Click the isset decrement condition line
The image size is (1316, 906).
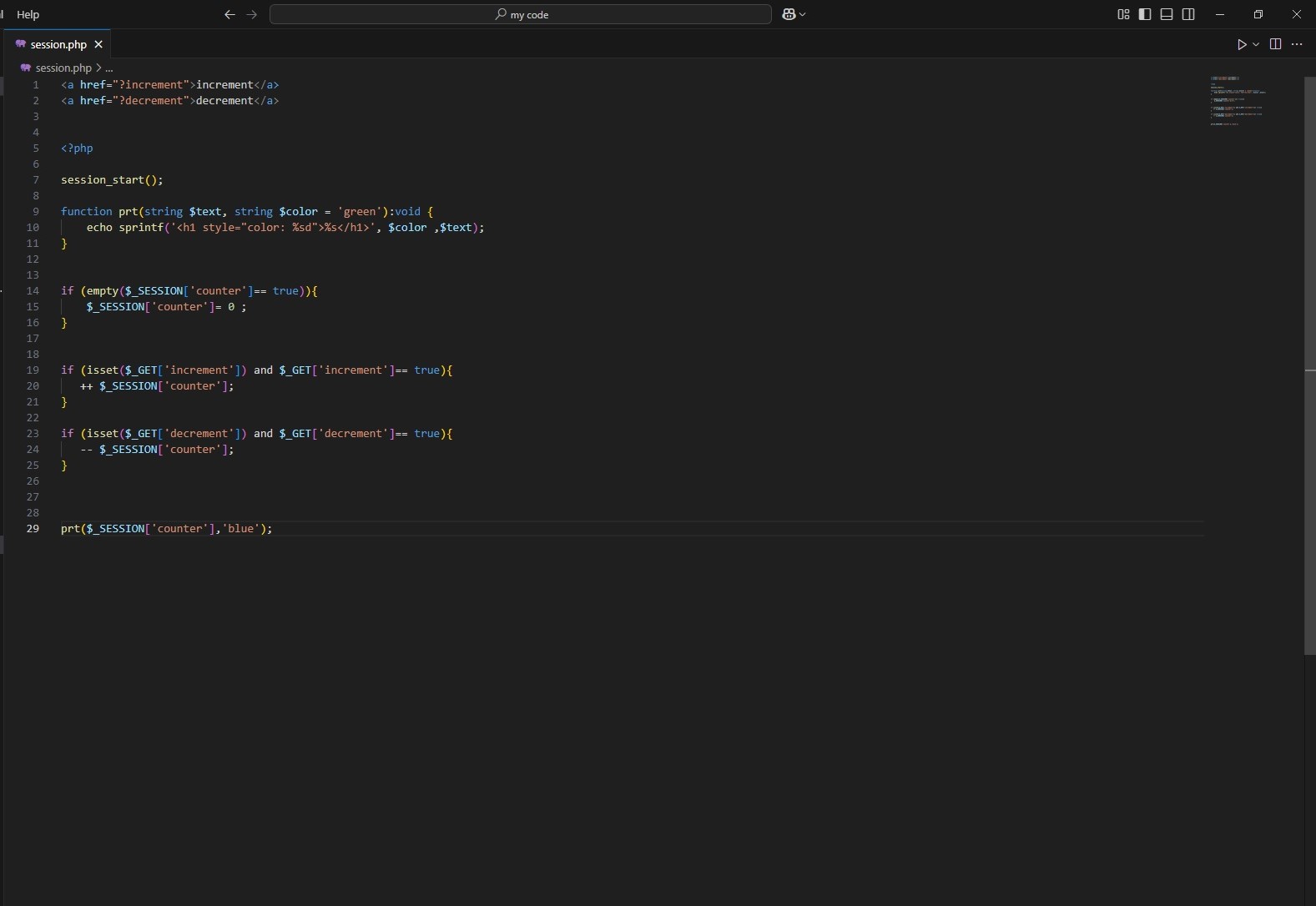(x=257, y=433)
